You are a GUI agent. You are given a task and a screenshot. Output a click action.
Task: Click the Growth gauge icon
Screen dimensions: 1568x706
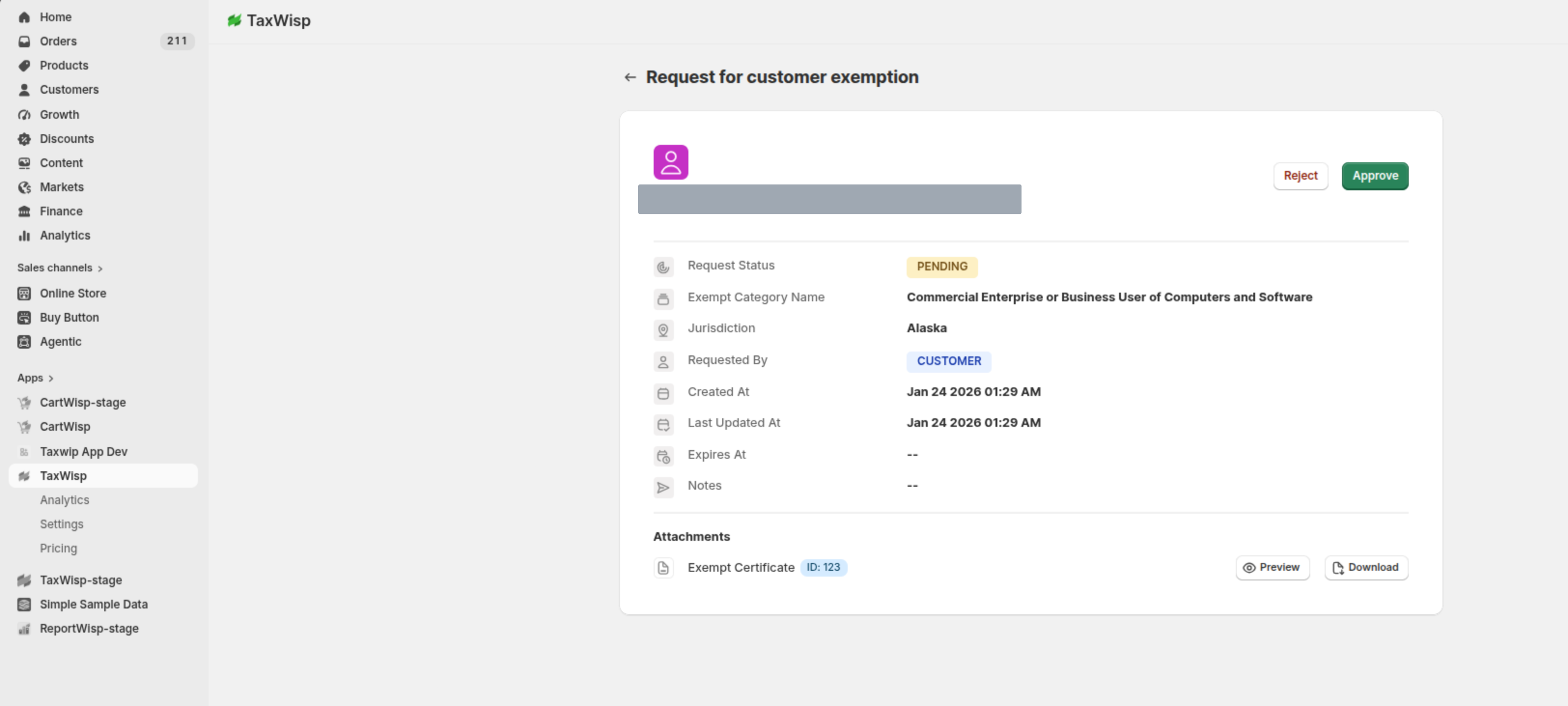tap(24, 114)
